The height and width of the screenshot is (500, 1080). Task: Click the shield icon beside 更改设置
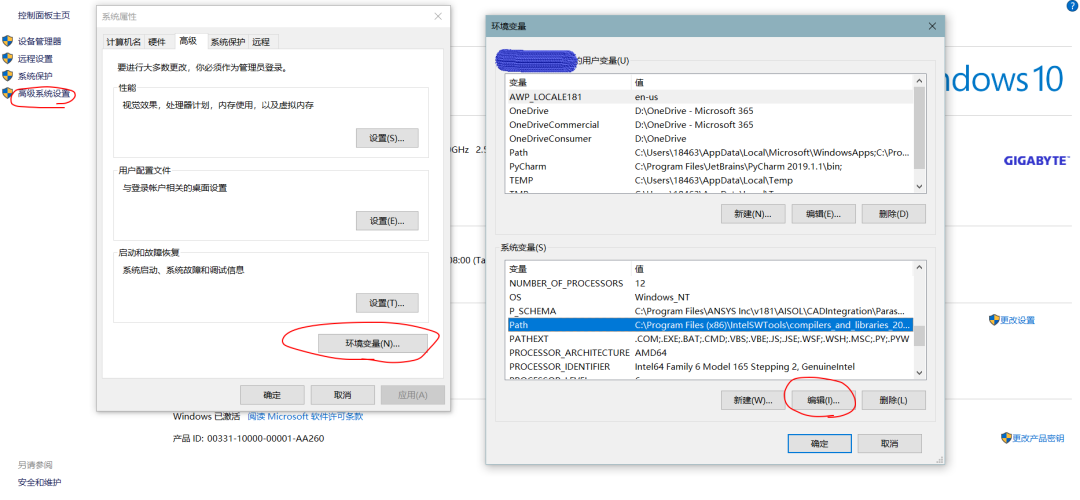point(994,320)
